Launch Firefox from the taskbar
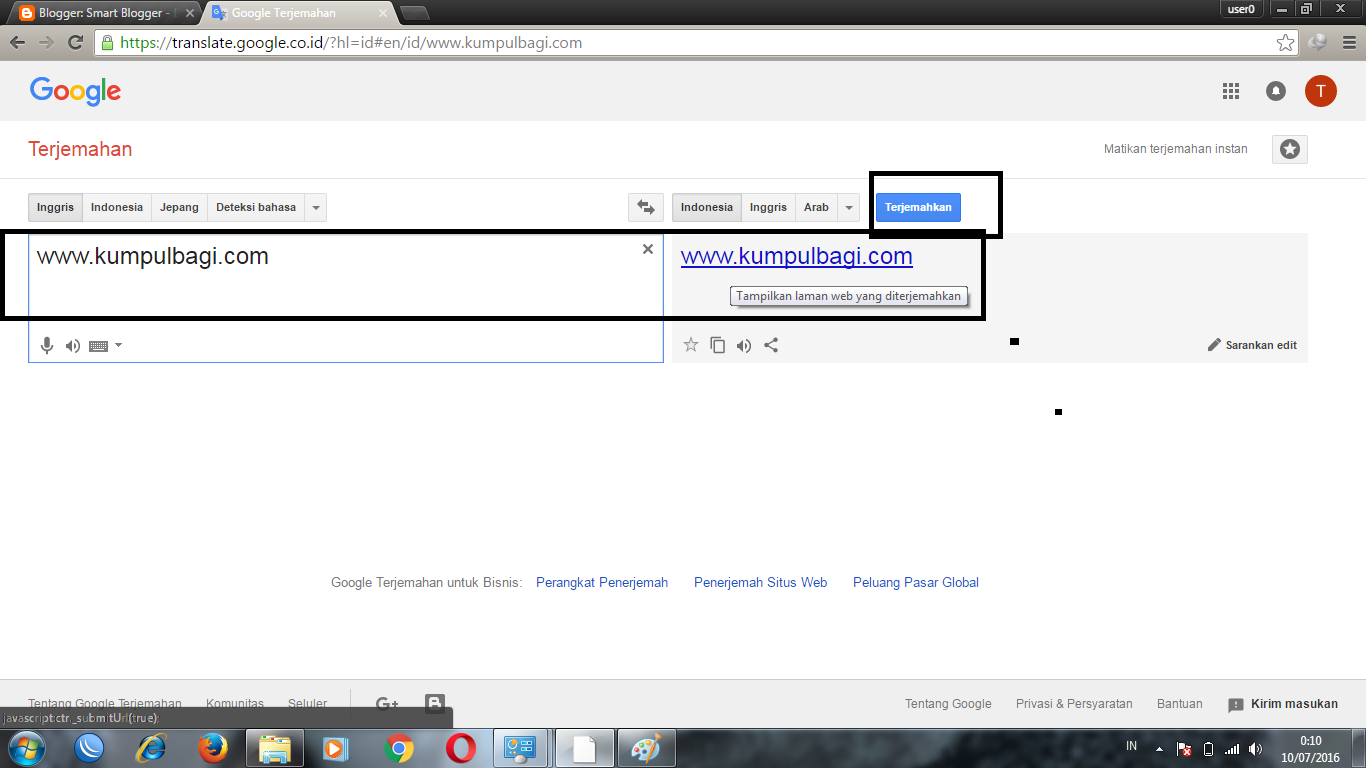Viewport: 1366px width, 768px height. click(213, 748)
